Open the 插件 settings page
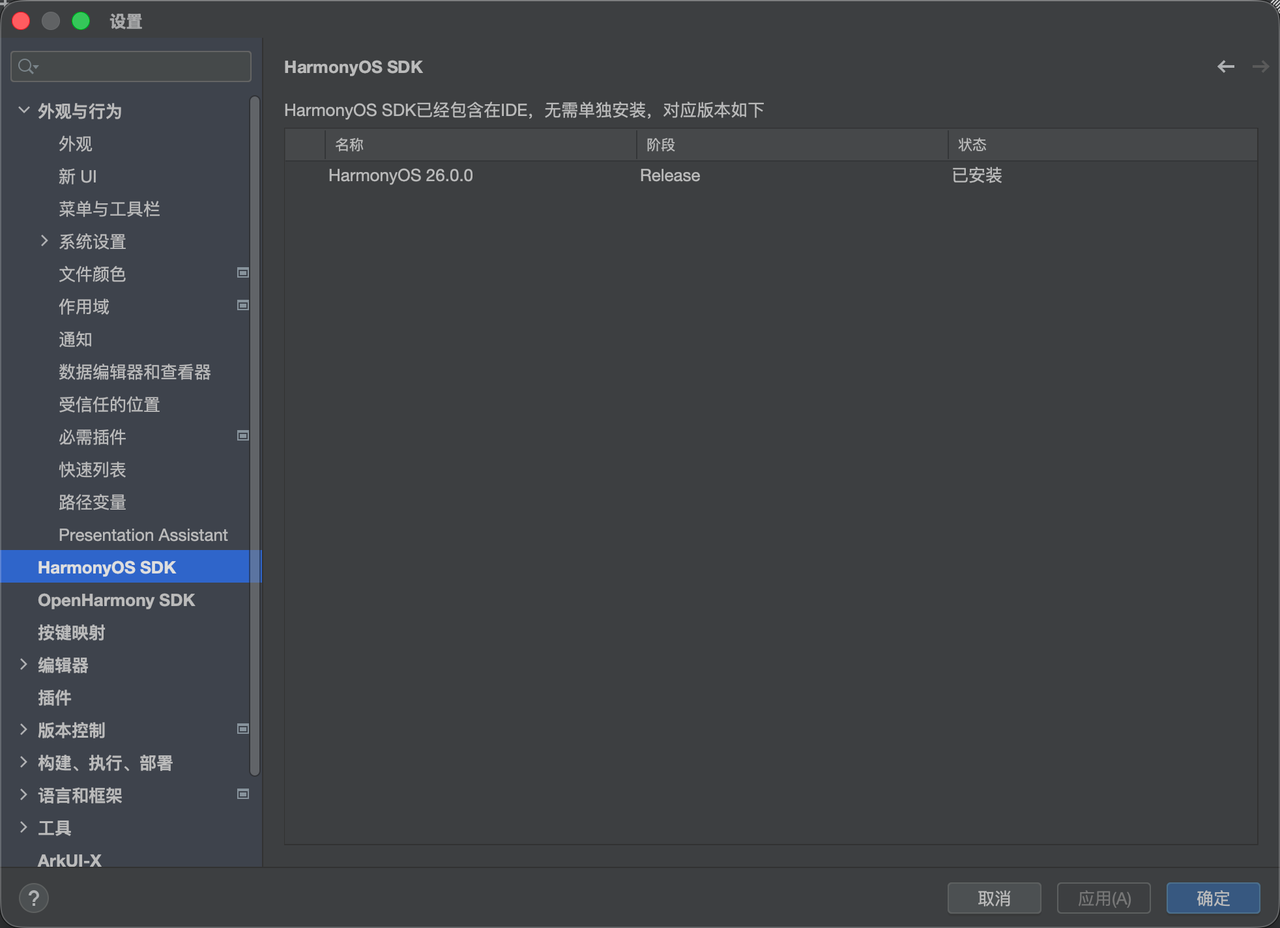Screen dimensions: 1280x928 pyautogui.click(x=55, y=697)
